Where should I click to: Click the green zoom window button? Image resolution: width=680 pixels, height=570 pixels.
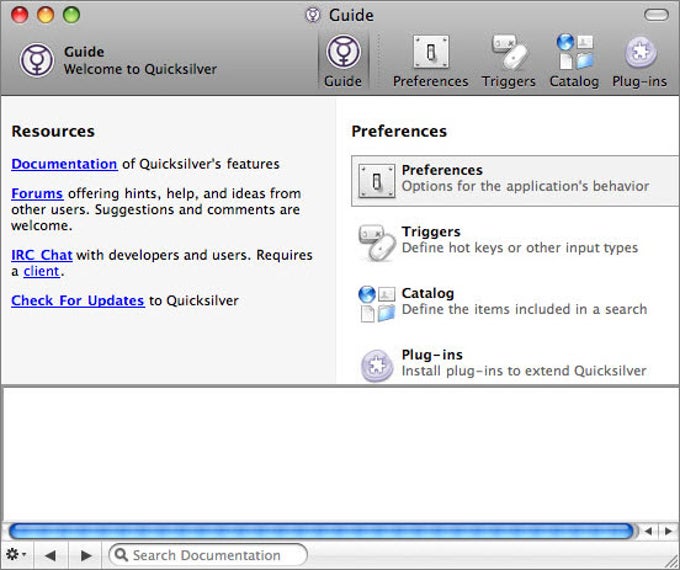pos(72,15)
